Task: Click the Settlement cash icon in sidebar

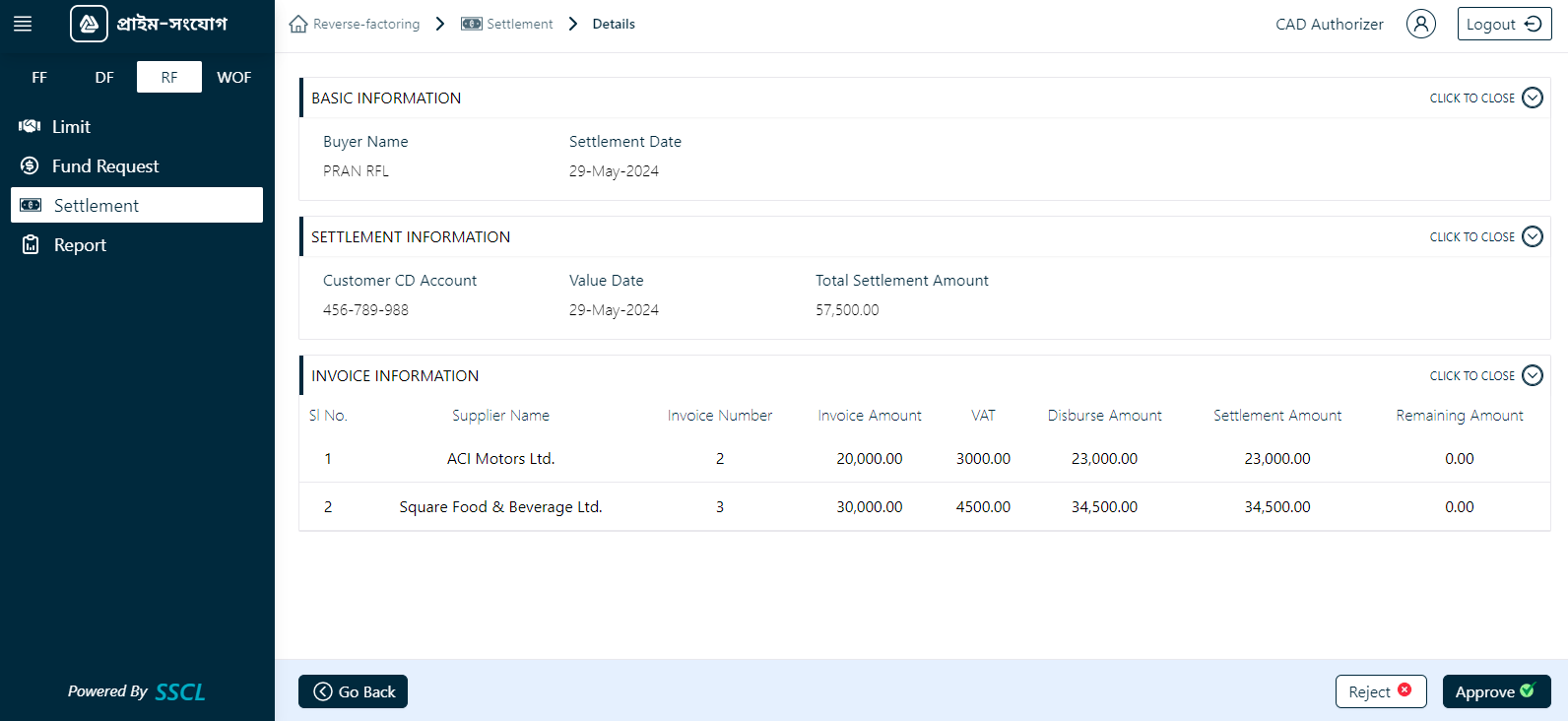Action: 31,205
